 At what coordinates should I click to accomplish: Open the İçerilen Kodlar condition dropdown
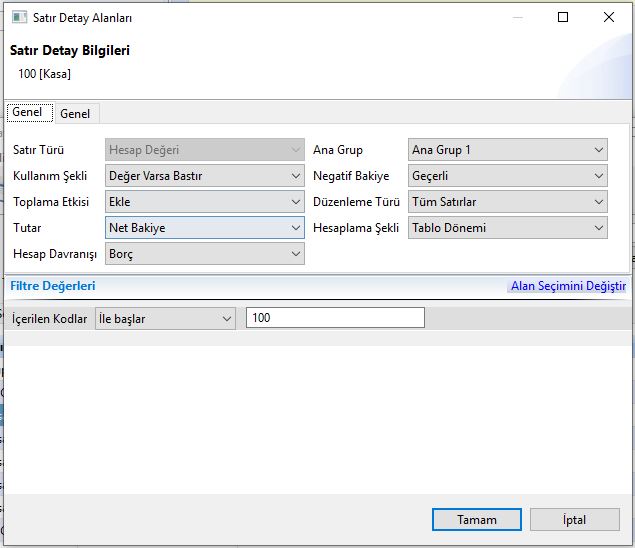(165, 318)
